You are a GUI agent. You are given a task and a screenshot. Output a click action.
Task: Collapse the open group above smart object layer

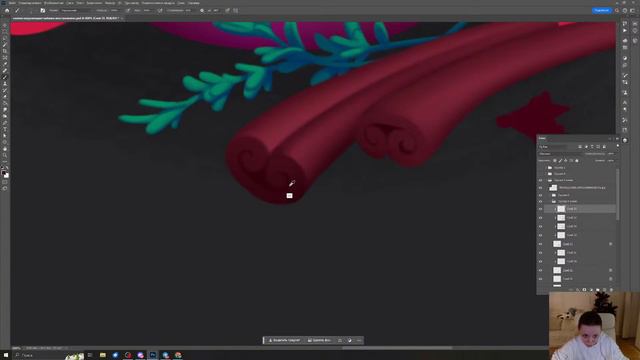547,180
